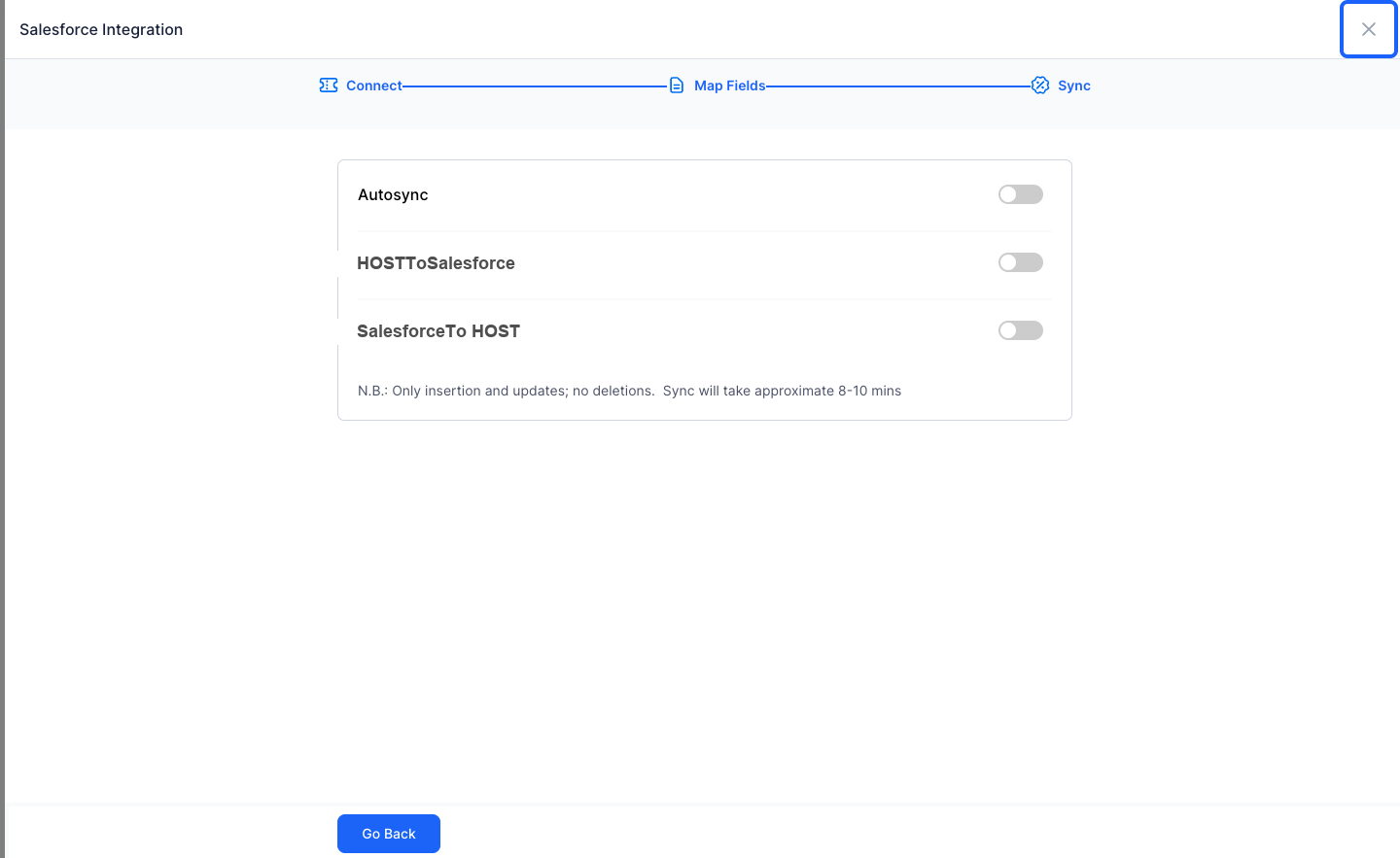The width and height of the screenshot is (1400, 858).
Task: Click the SalesforceTo HOST label
Action: [x=438, y=331]
